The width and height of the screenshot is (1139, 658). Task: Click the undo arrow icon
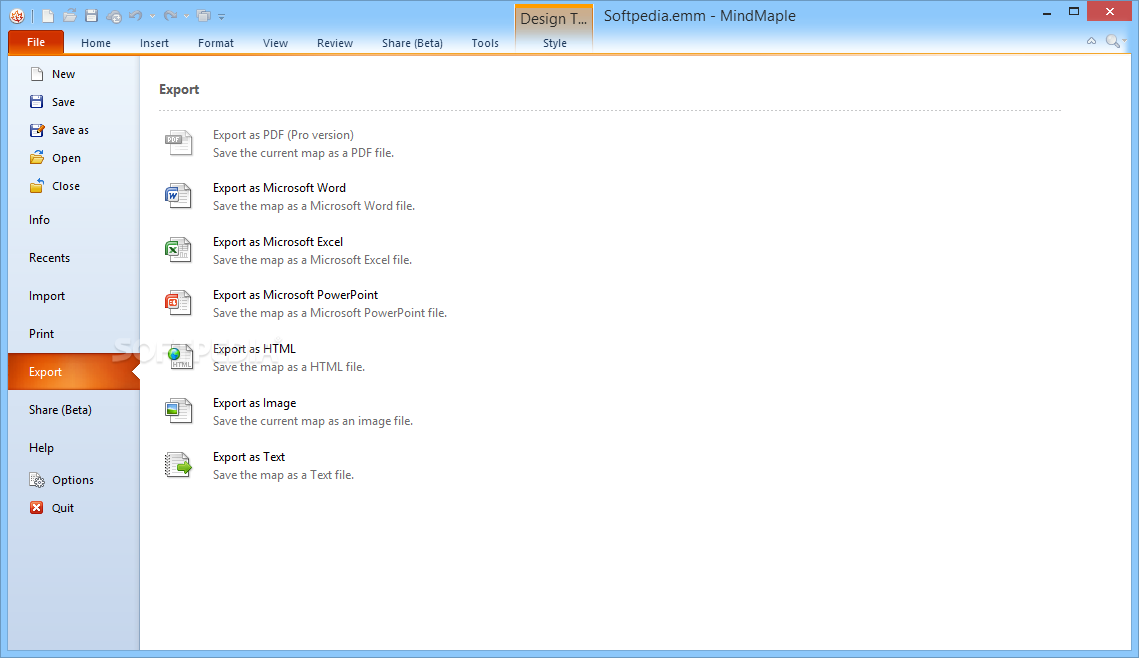135,15
